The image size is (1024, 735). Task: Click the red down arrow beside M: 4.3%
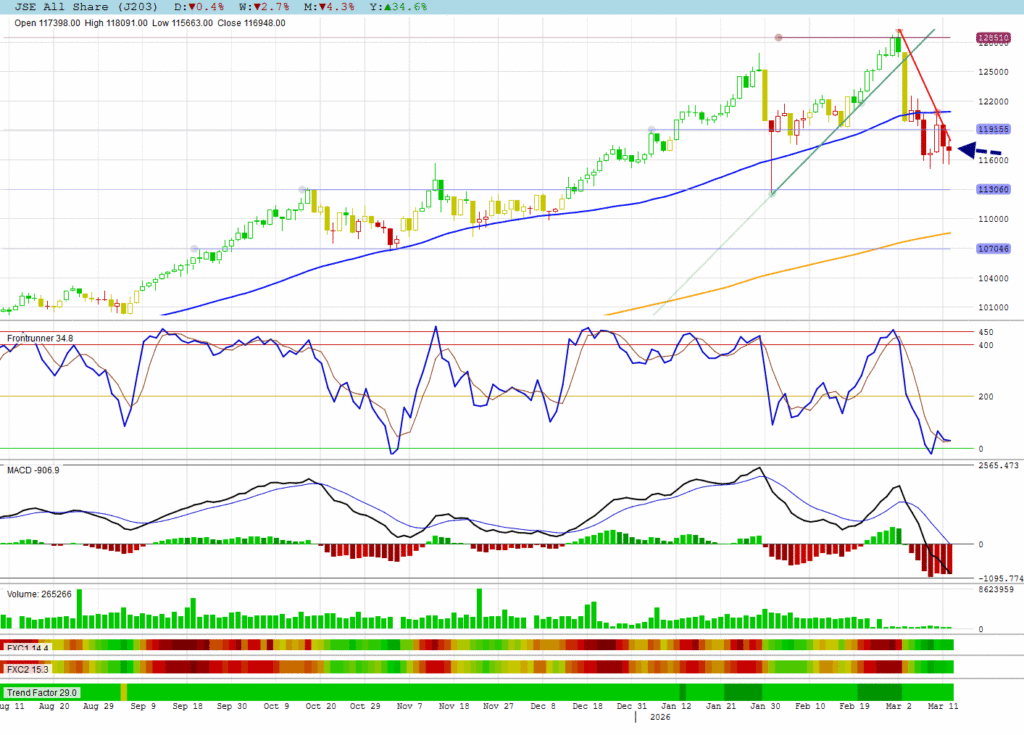[320, 7]
